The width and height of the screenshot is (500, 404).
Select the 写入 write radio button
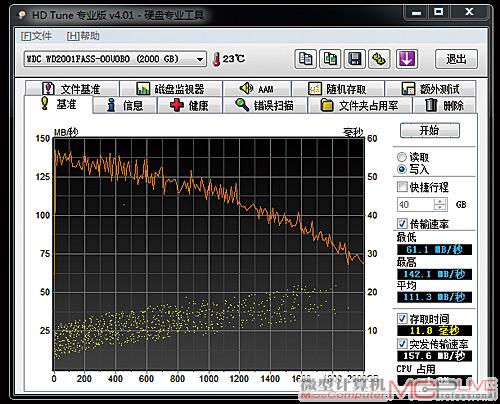(x=402, y=169)
